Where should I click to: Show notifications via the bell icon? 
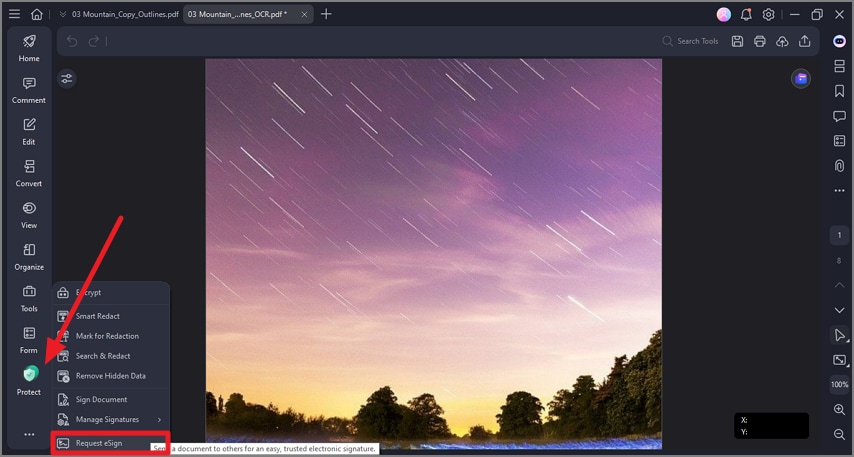746,15
